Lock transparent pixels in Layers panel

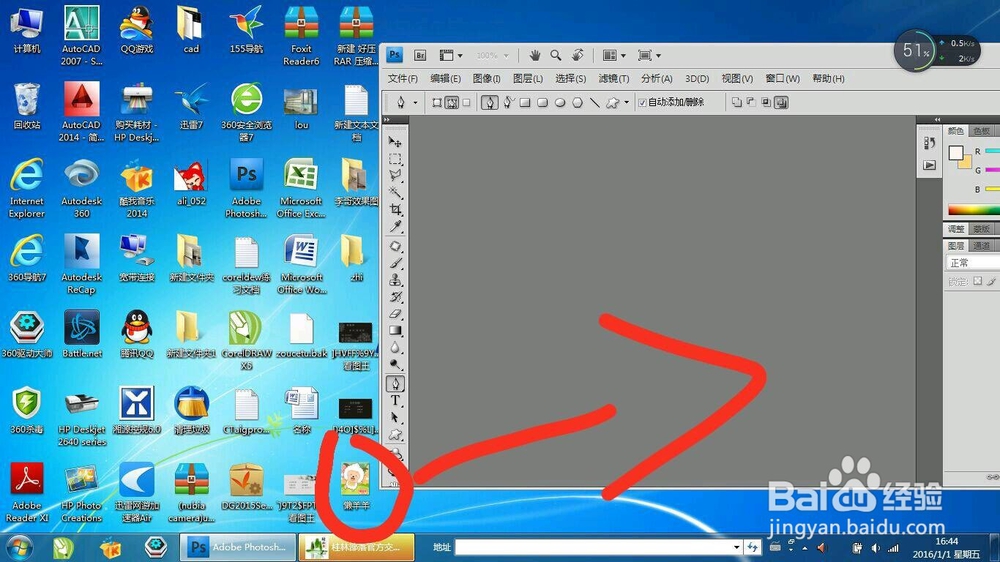point(978,281)
